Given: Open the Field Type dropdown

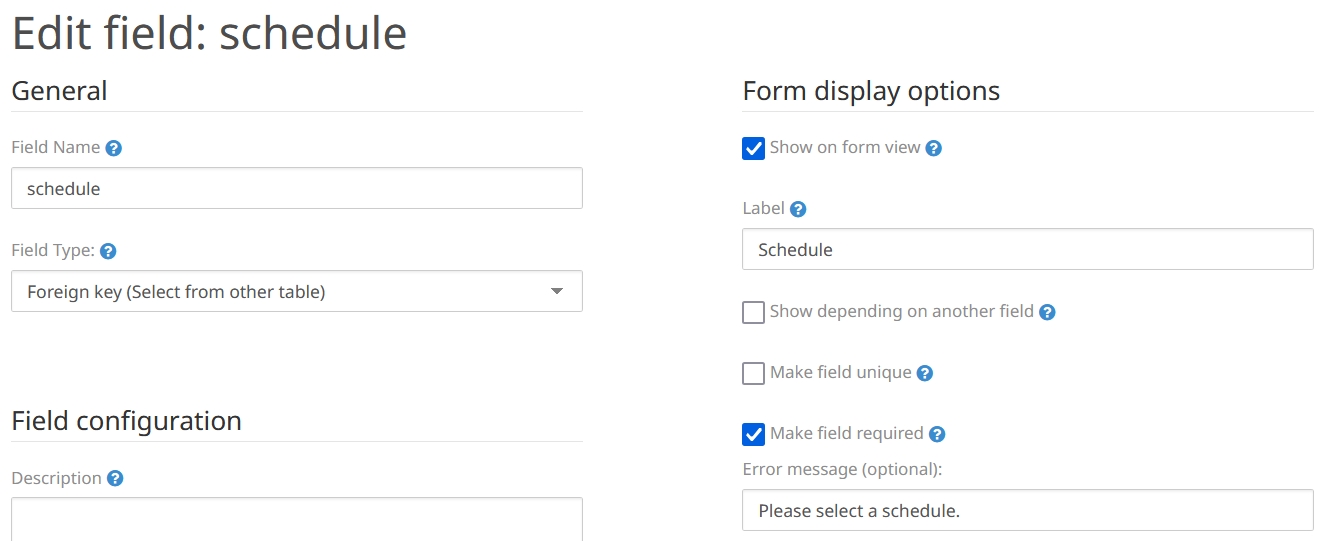Looking at the screenshot, I should (x=296, y=292).
